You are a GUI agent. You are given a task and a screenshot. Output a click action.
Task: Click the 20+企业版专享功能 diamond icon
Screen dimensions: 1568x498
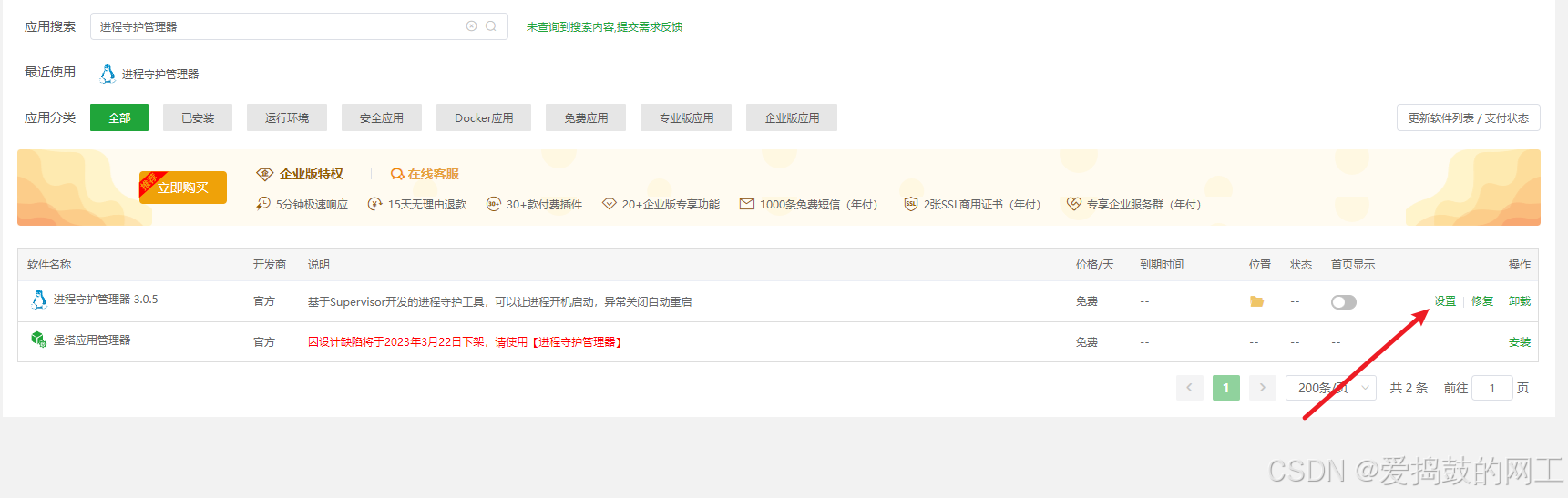[610, 204]
